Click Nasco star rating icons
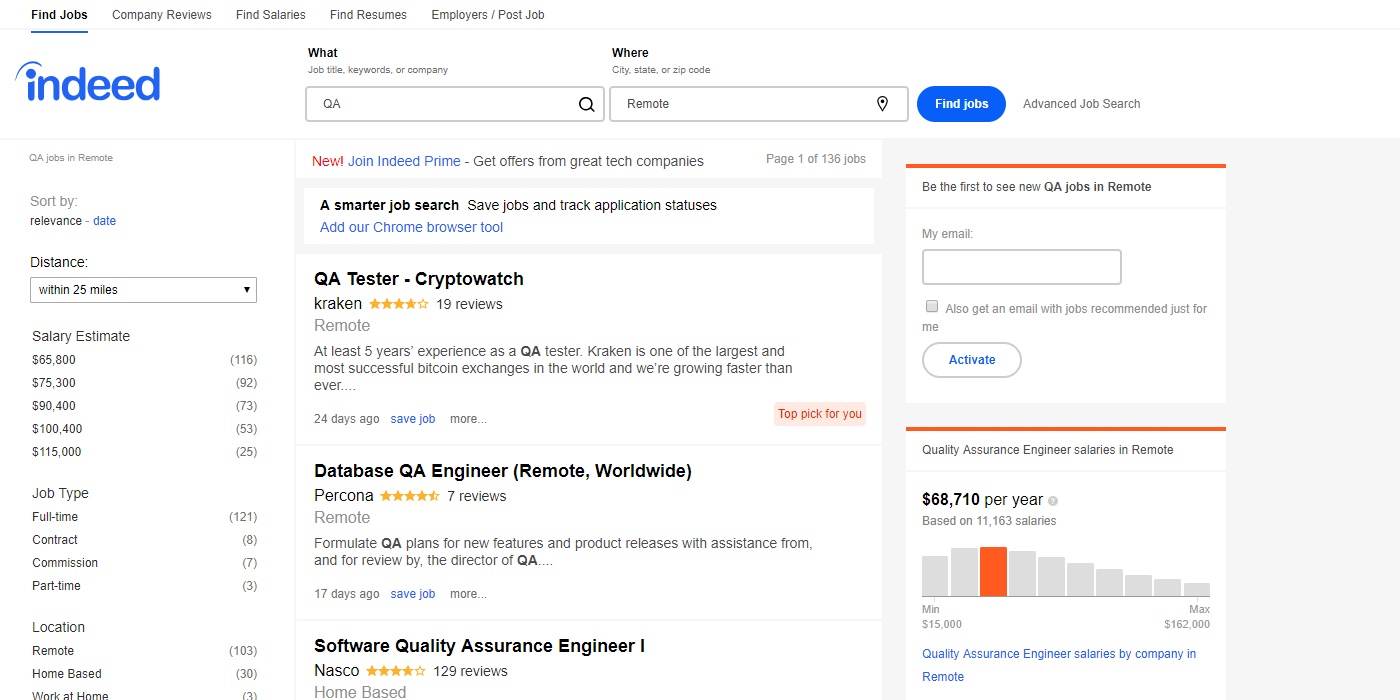 coord(396,671)
